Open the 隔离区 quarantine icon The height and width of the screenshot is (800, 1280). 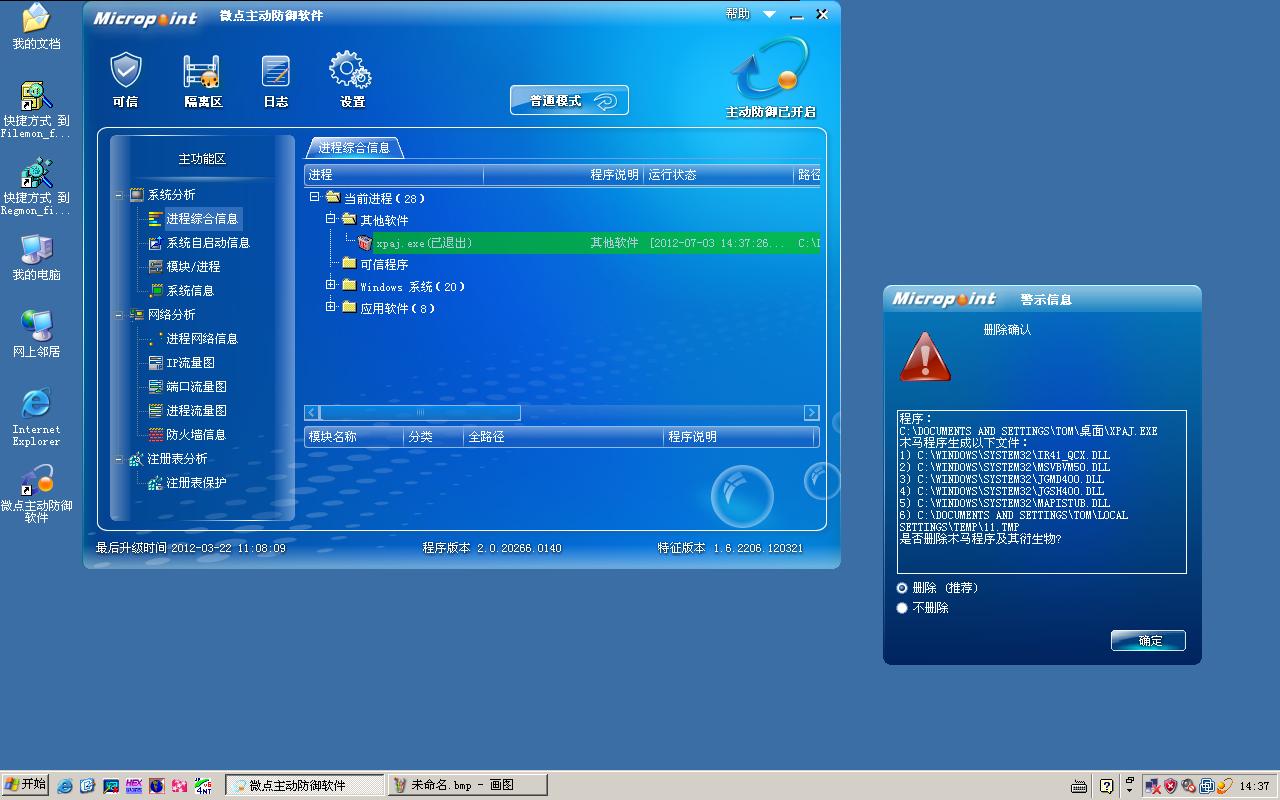[202, 73]
